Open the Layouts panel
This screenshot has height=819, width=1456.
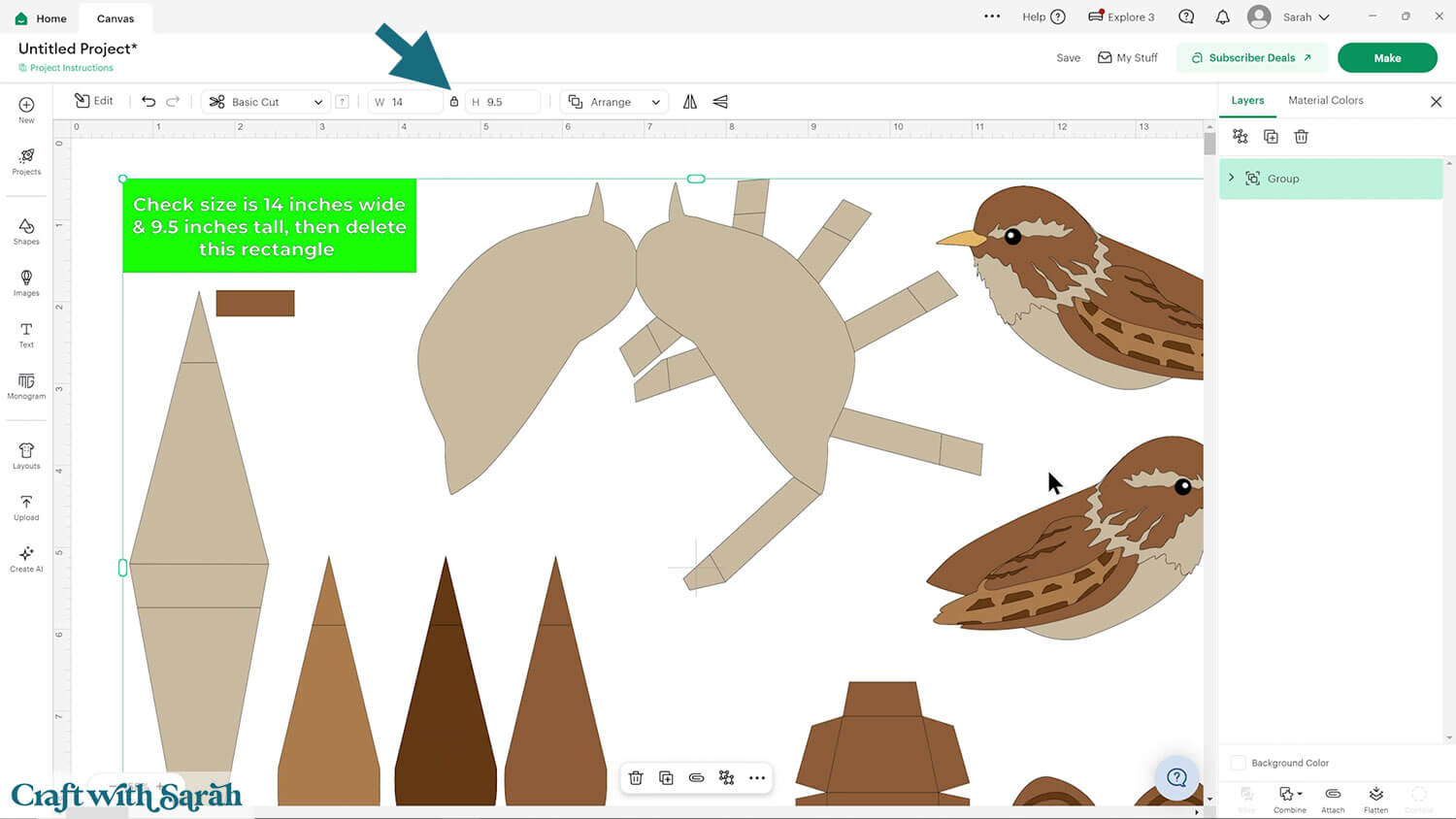[26, 455]
